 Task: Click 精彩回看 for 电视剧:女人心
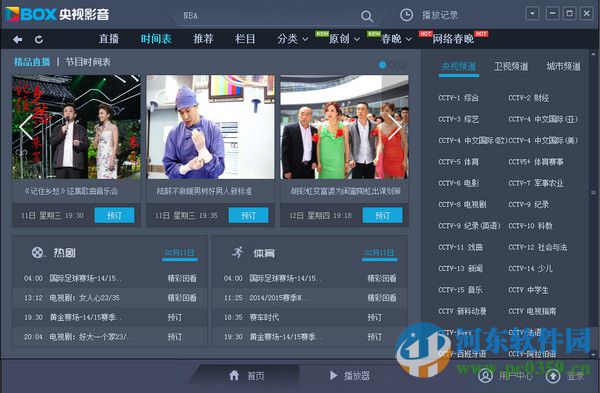[182, 298]
